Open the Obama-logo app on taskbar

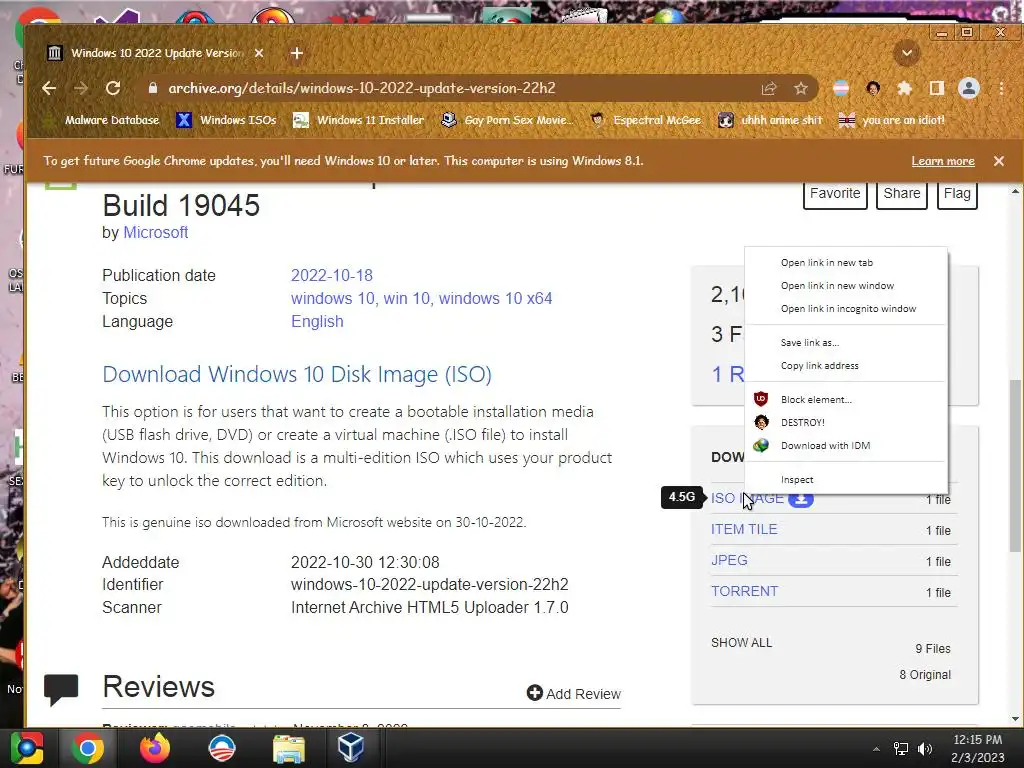(x=222, y=748)
